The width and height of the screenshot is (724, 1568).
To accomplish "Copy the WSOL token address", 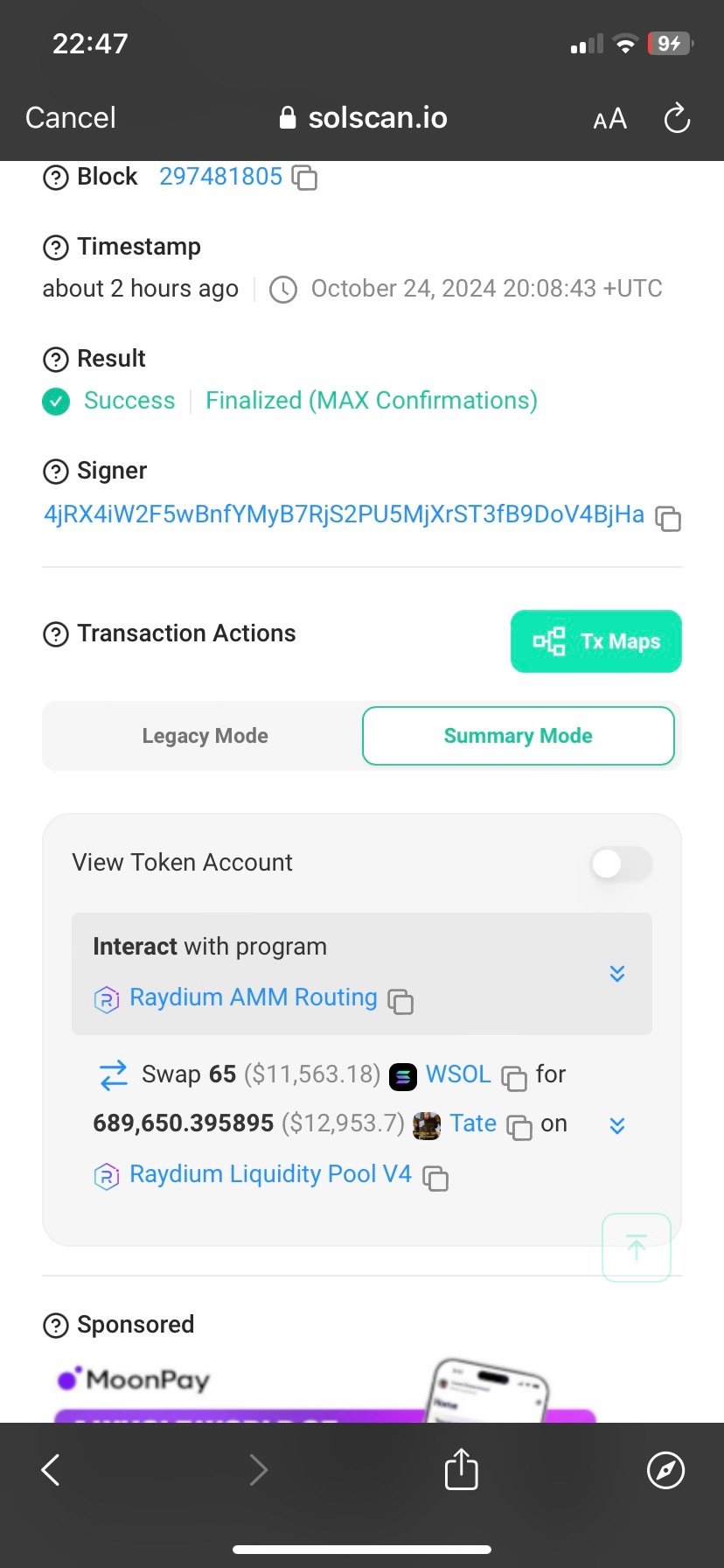I will tap(514, 1077).
